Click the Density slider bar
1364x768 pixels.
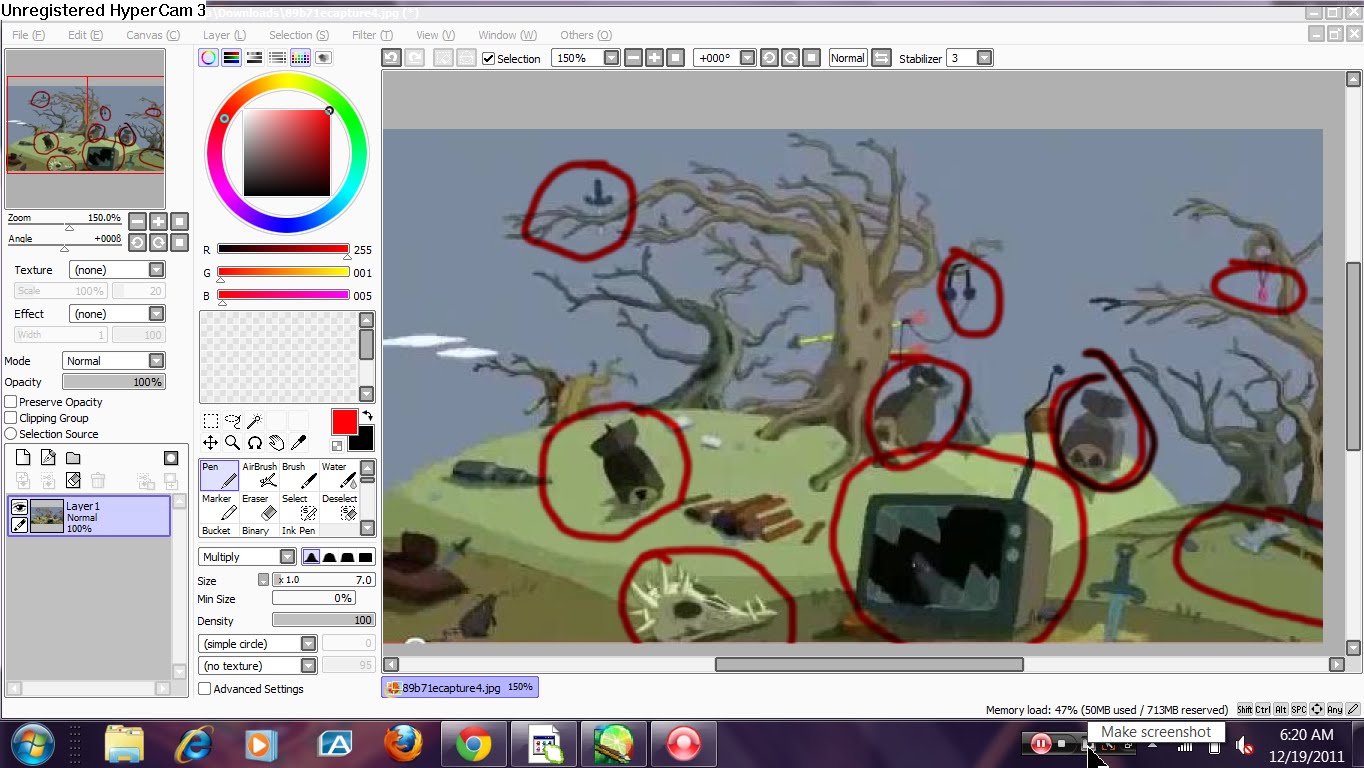pos(324,621)
